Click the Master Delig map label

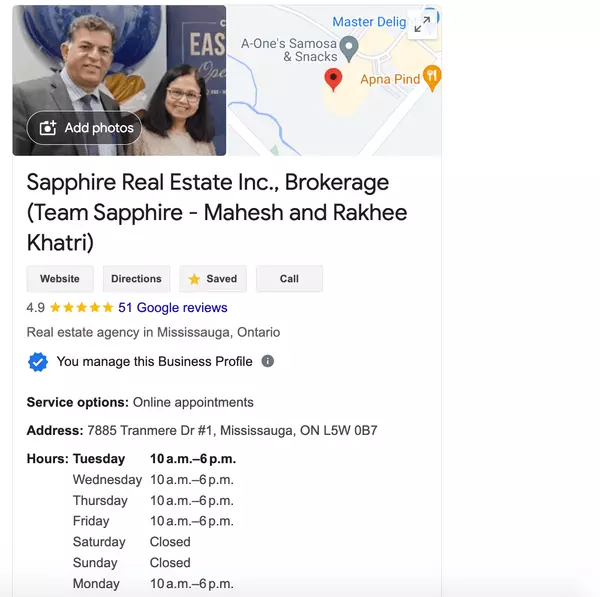369,22
